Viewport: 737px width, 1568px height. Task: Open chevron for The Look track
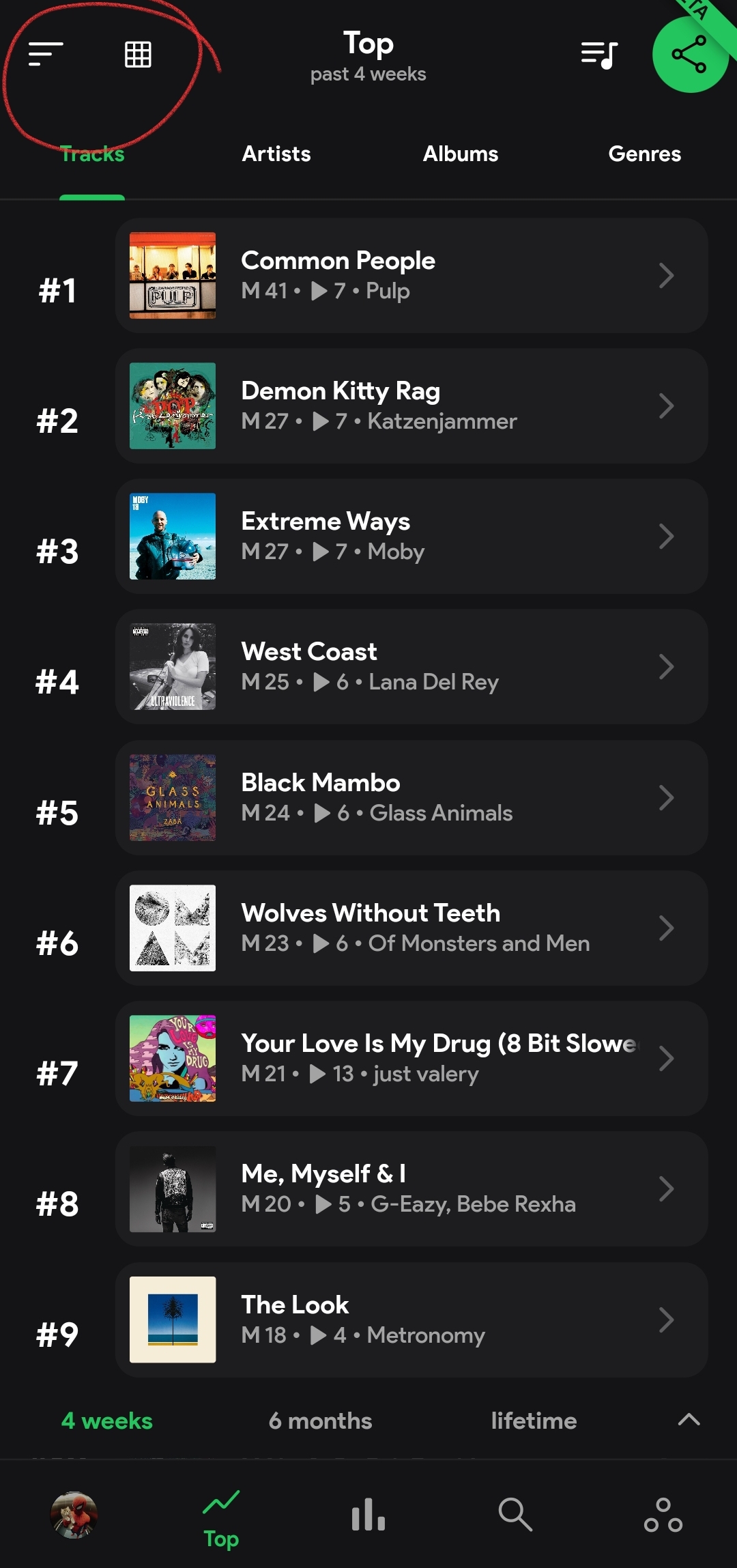(x=666, y=1320)
